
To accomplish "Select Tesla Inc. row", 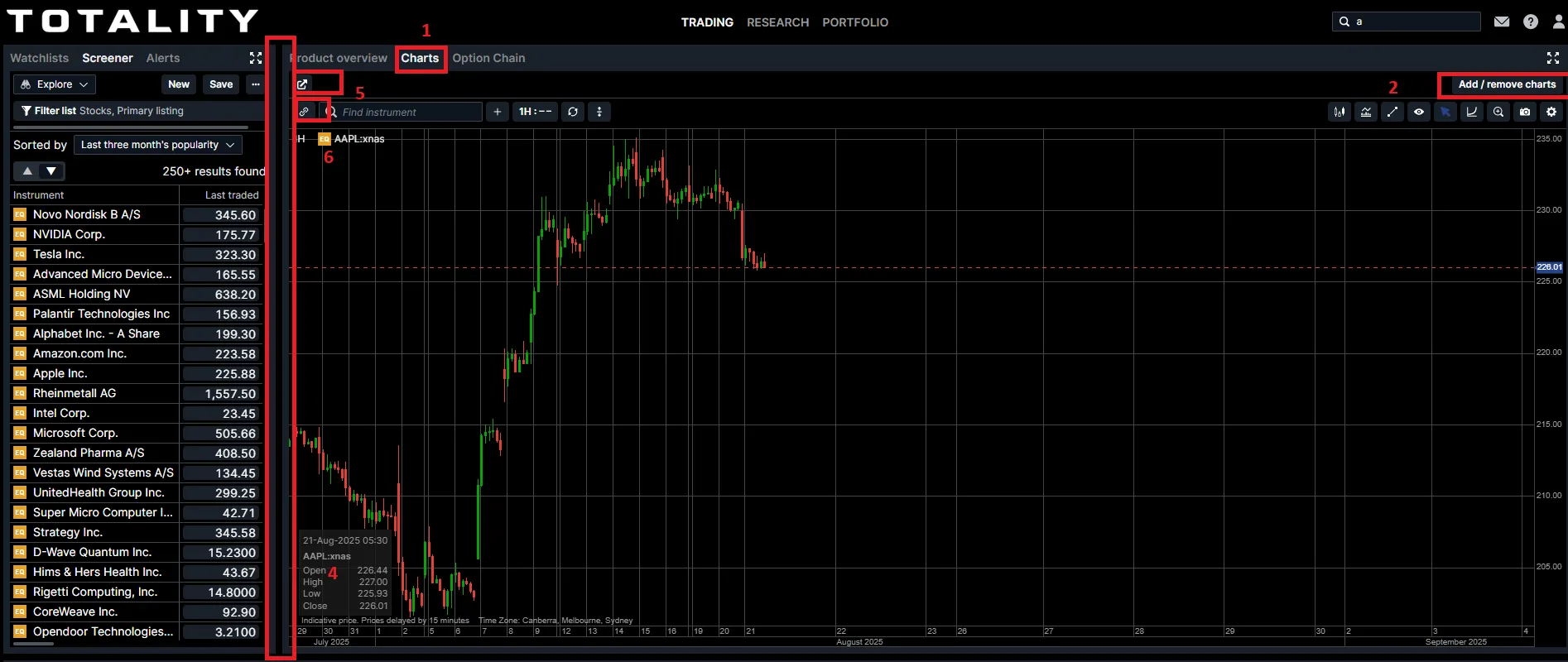I will 137,254.
